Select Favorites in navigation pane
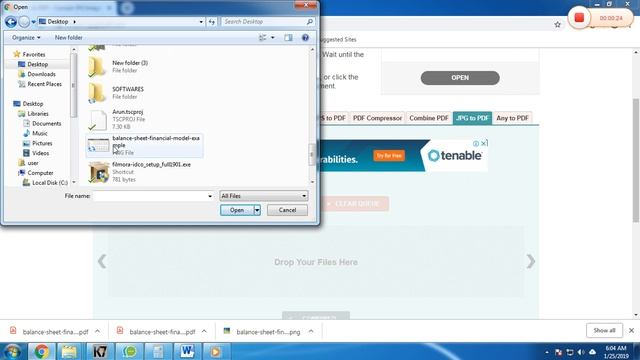The width and height of the screenshot is (640, 360). 33,54
